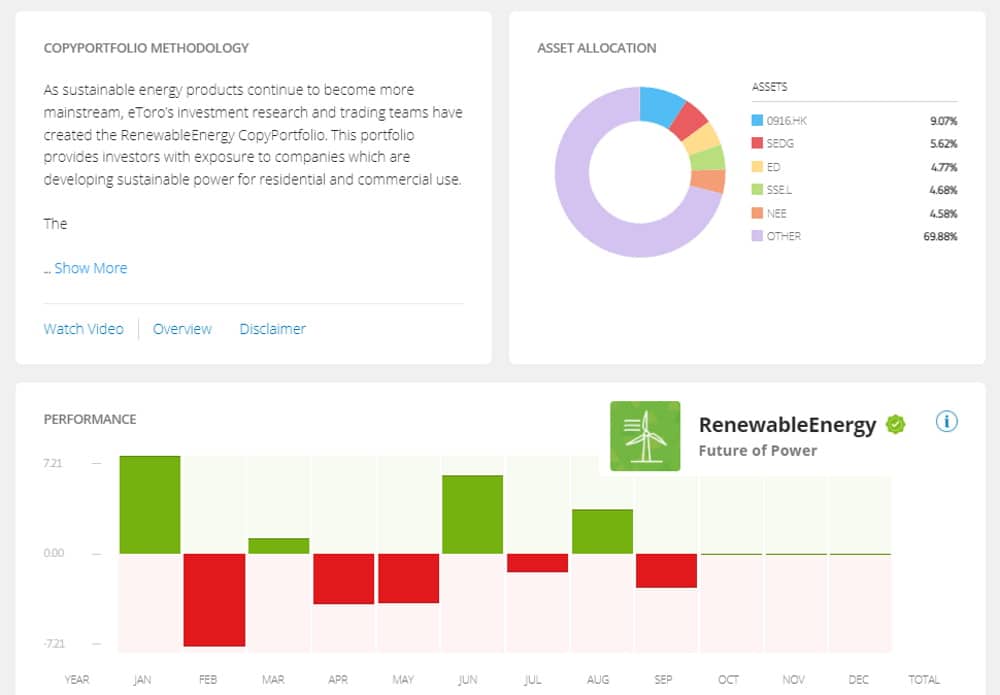Click the RenewableEnergy portfolio title

coord(788,425)
